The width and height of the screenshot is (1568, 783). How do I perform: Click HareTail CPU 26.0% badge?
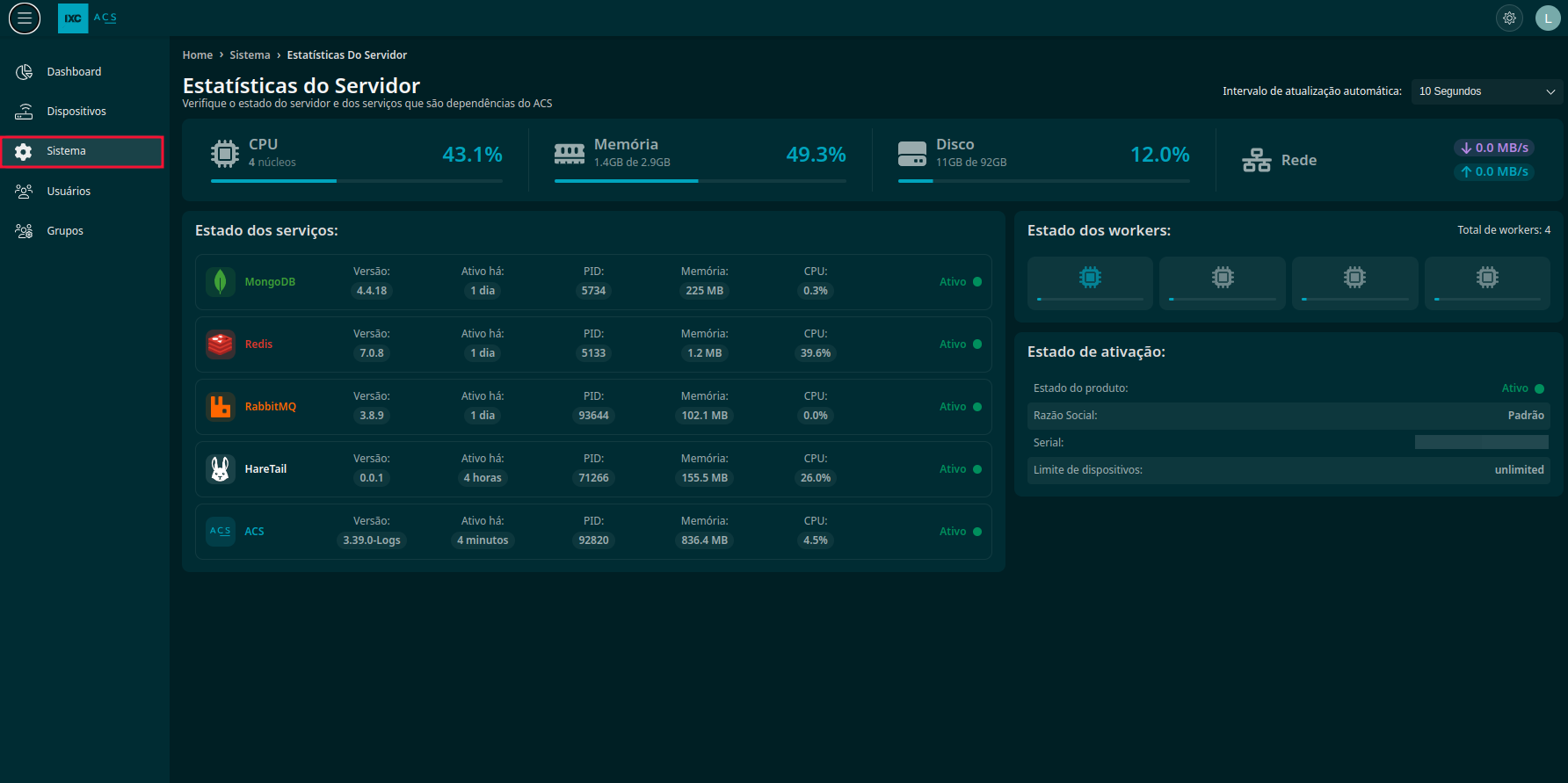[816, 478]
